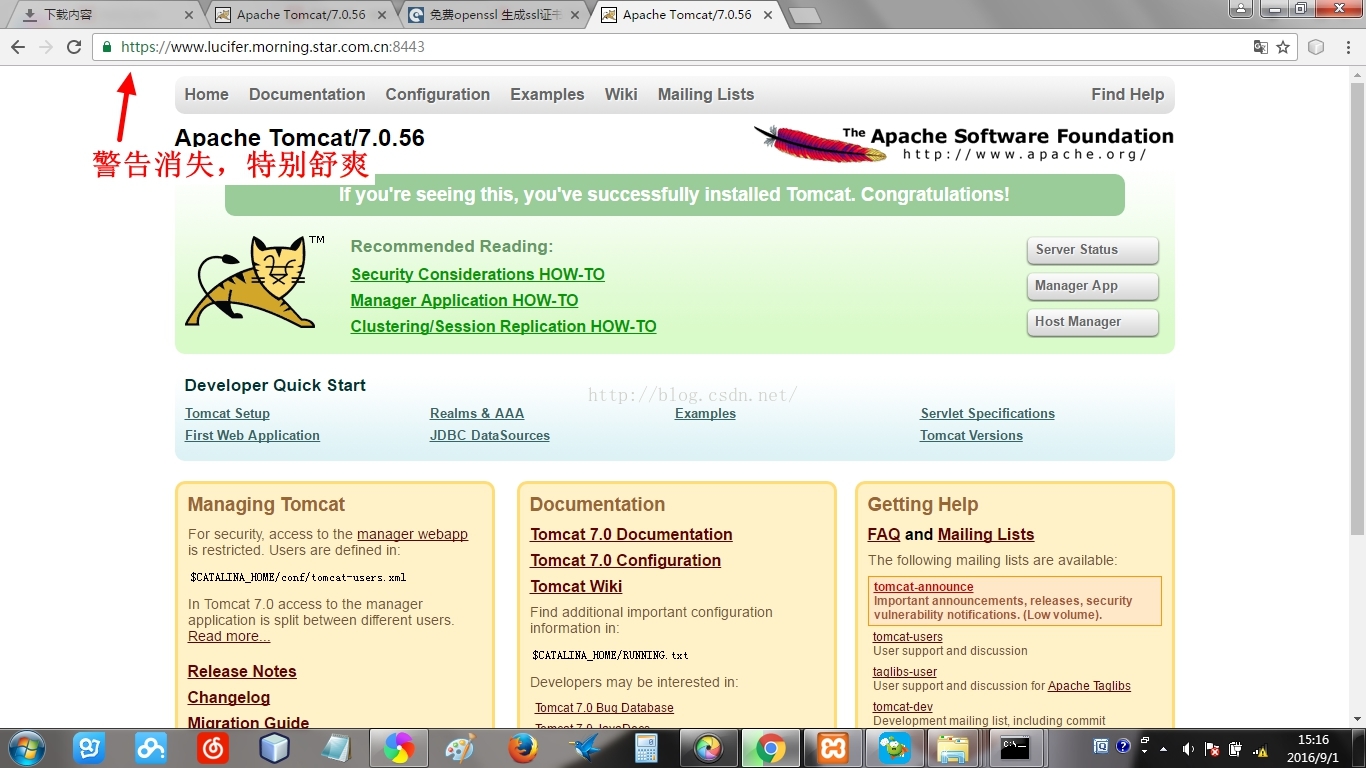This screenshot has width=1366, height=768.
Task: Open Configuration in the Tomcat nav bar
Action: (437, 94)
